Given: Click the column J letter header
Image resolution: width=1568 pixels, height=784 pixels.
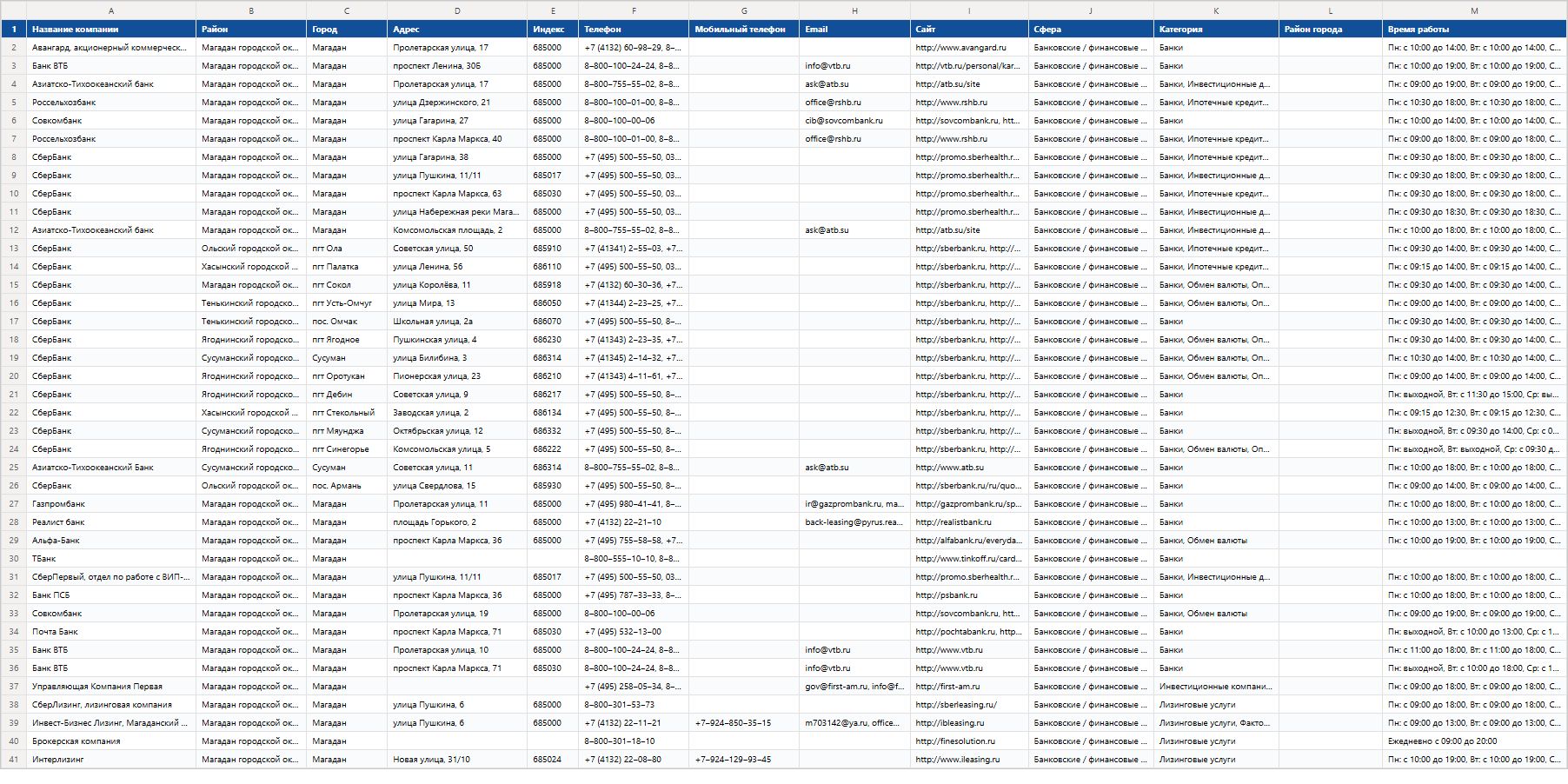Looking at the screenshot, I should (x=1091, y=10).
